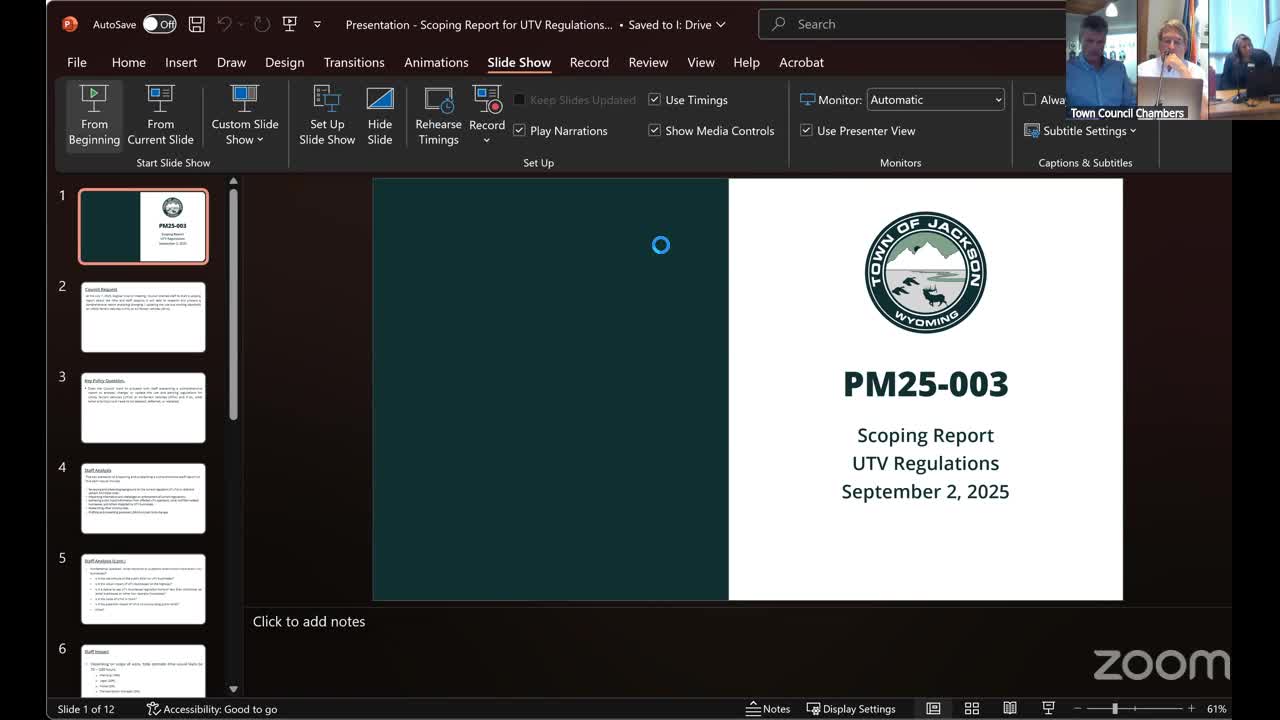Switch to the Home tab

128,62
